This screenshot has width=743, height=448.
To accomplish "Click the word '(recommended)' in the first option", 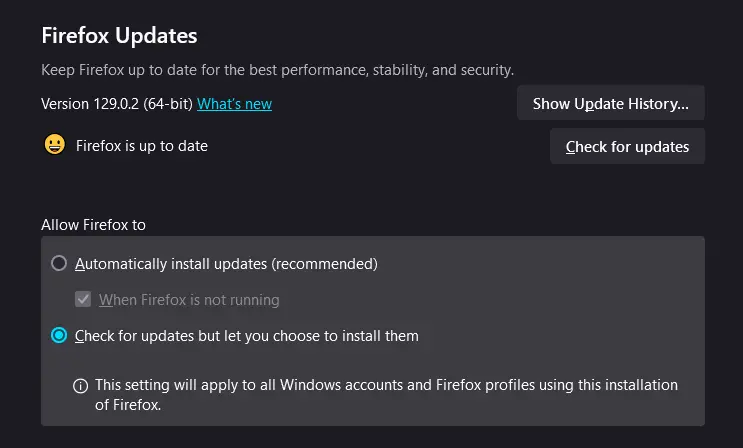I will coord(325,264).
